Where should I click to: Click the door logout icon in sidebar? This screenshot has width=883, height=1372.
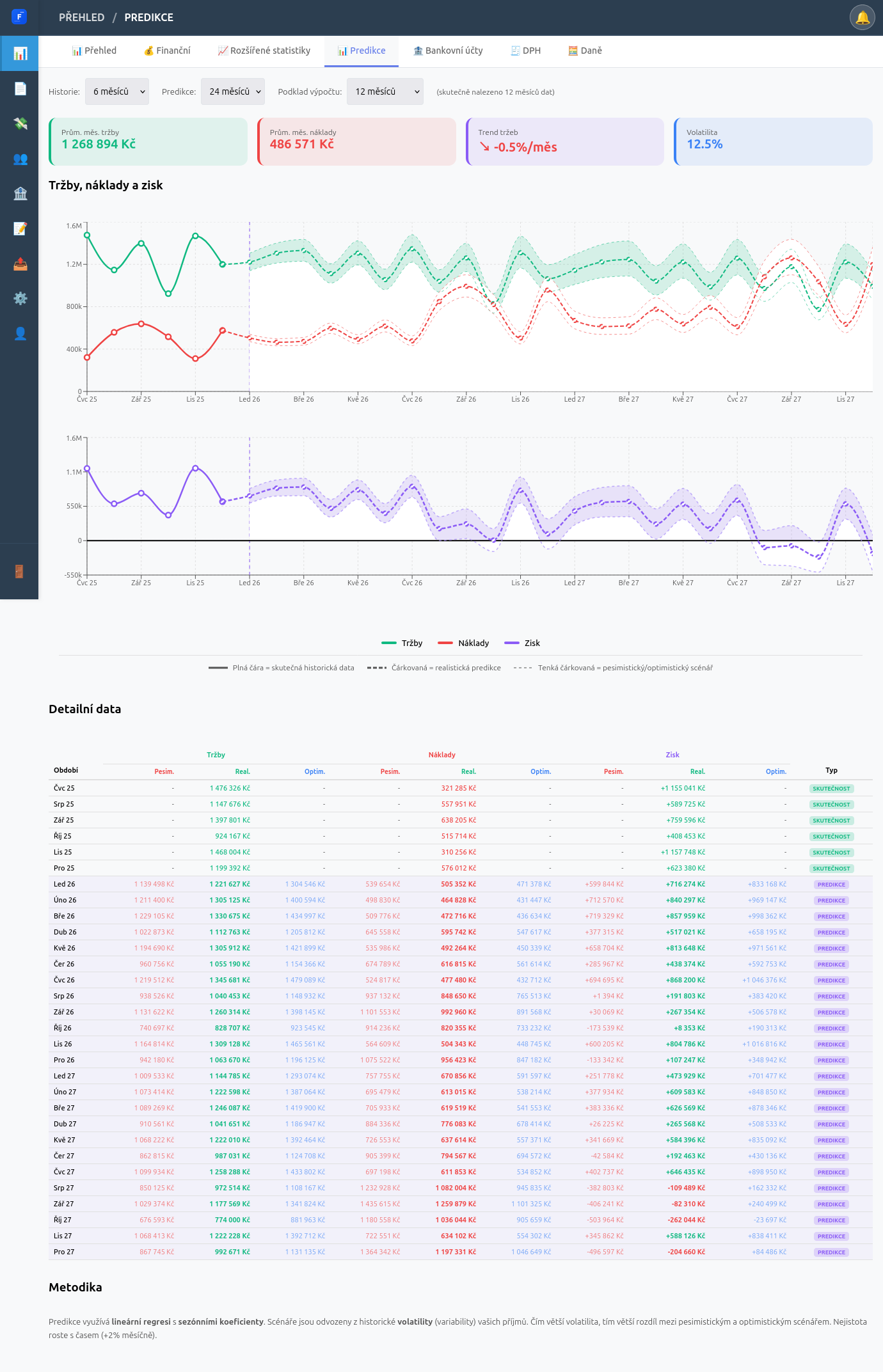click(20, 571)
